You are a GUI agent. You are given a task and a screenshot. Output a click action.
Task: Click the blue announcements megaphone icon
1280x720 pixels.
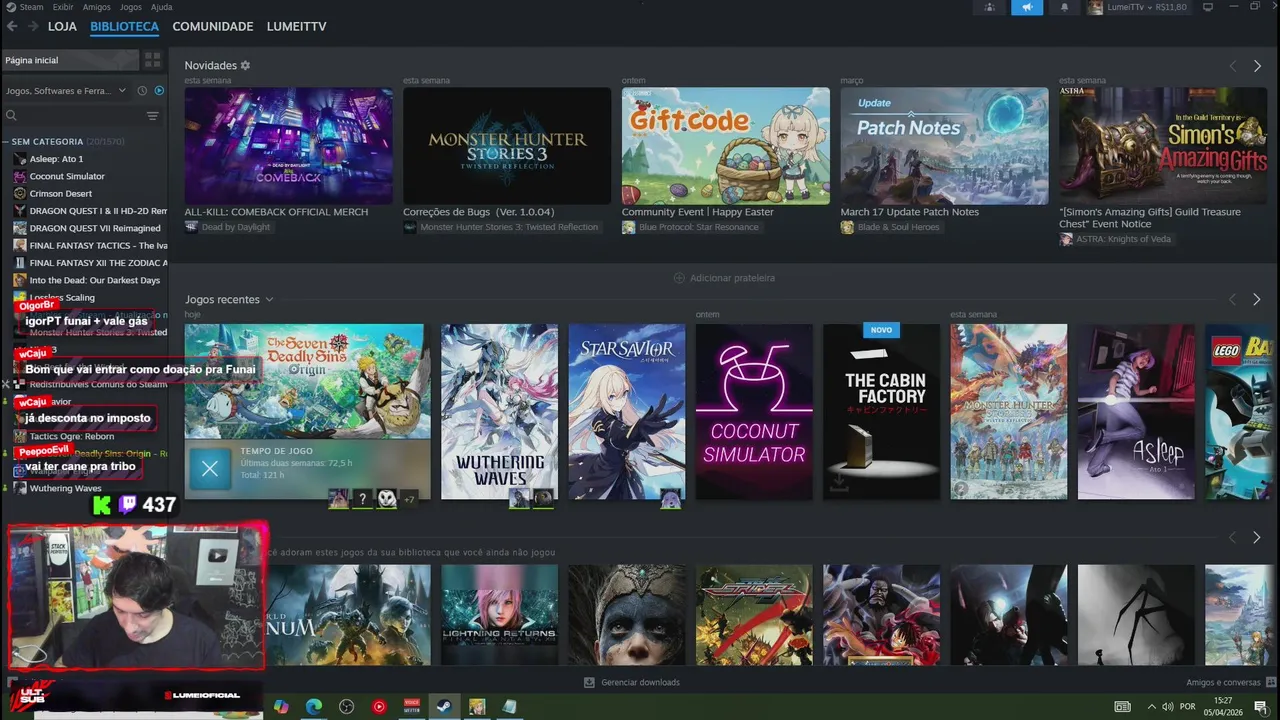click(x=1027, y=7)
